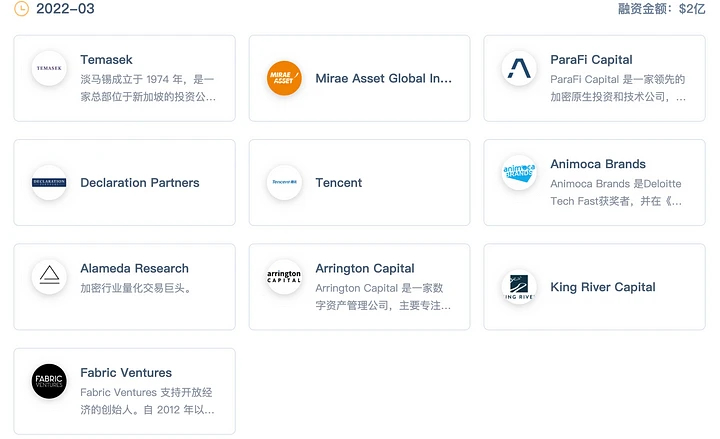Click the black Fabric Ventures logo

pos(49,381)
